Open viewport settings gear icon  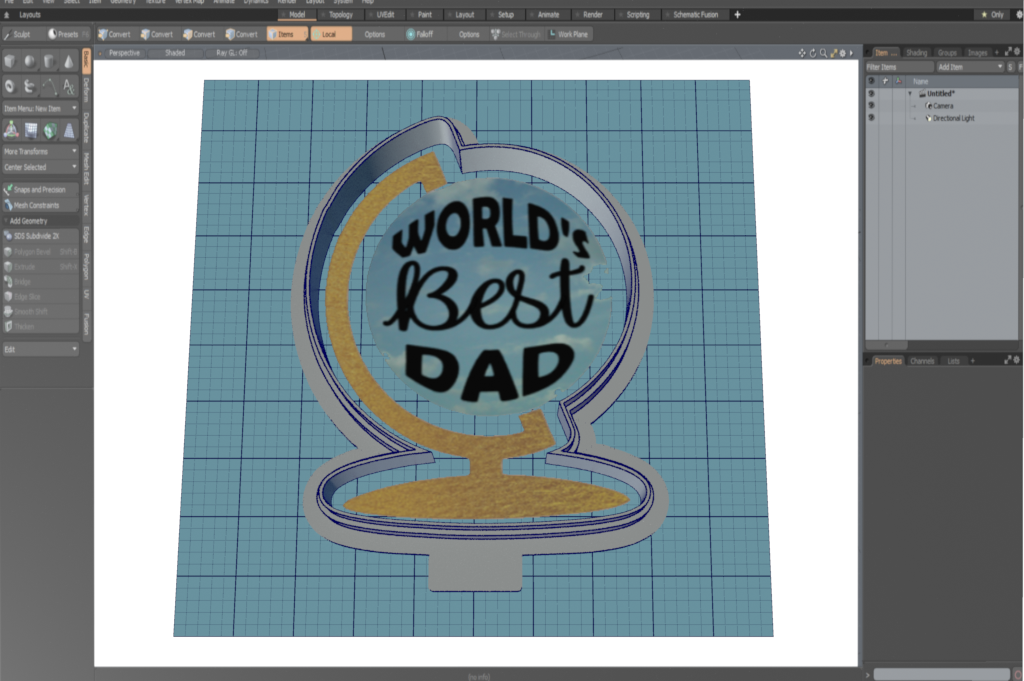(x=841, y=52)
